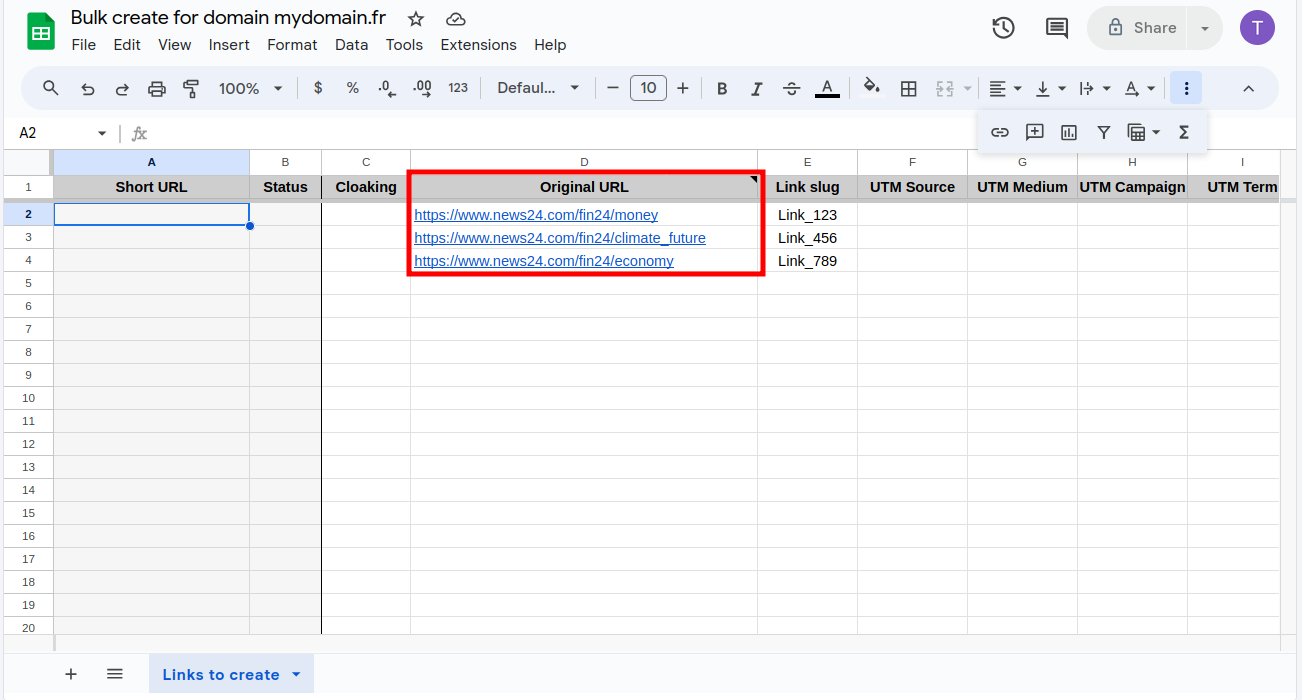Open the font family dropdown
Viewport: 1302px width, 700px height.
tap(538, 88)
